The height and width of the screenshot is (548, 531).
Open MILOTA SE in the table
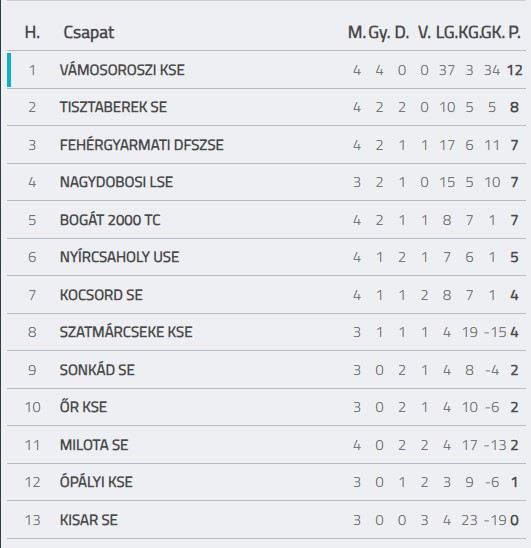click(94, 445)
